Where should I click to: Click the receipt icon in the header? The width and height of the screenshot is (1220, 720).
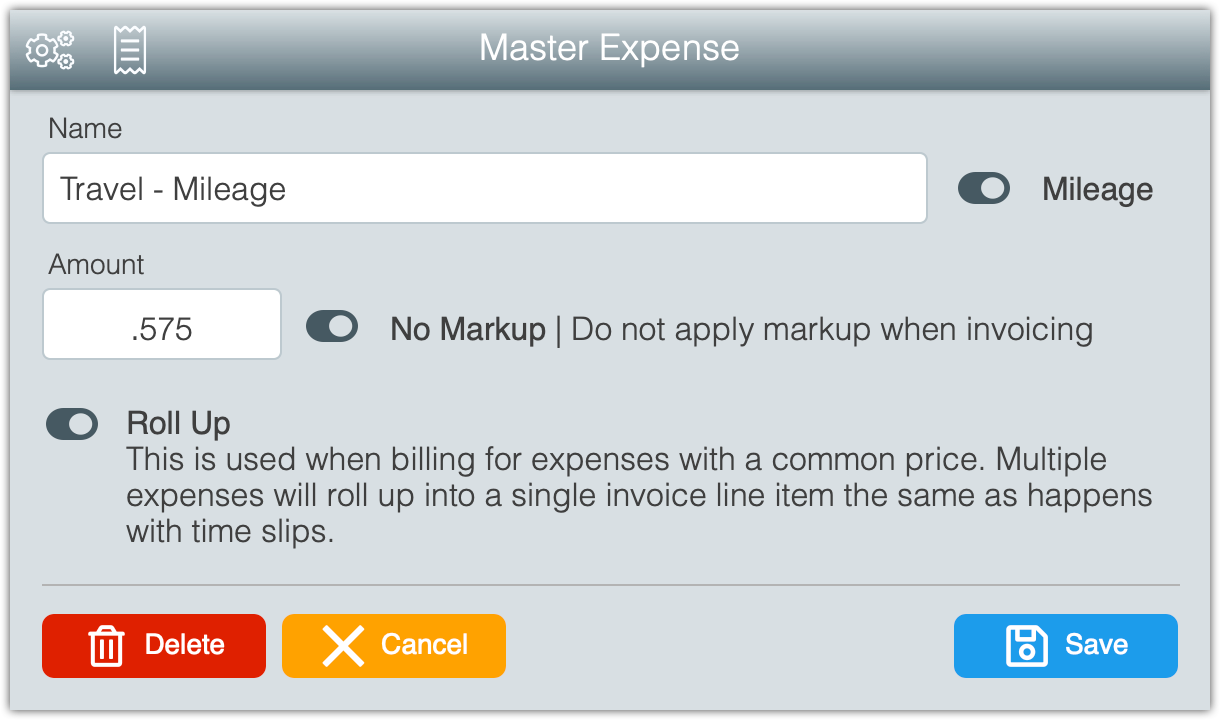(130, 49)
